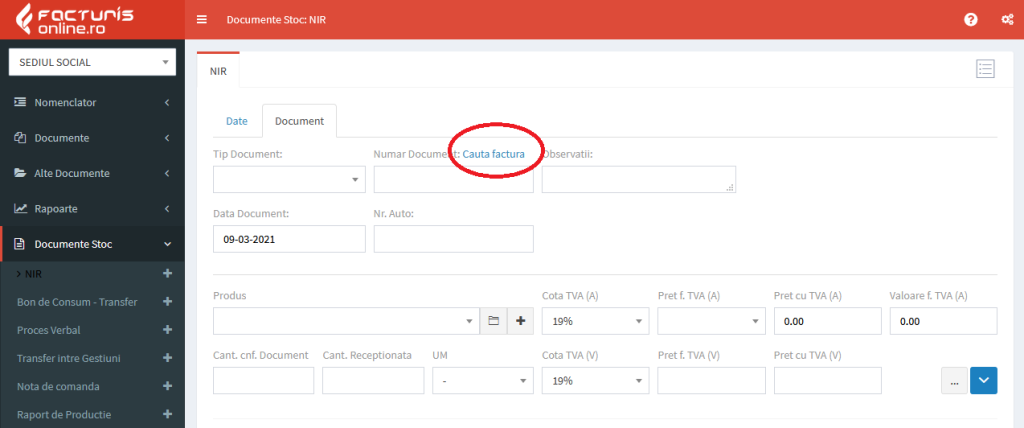The image size is (1024, 428).
Task: Click the Valoare f. TVA (A) field
Action: (944, 321)
